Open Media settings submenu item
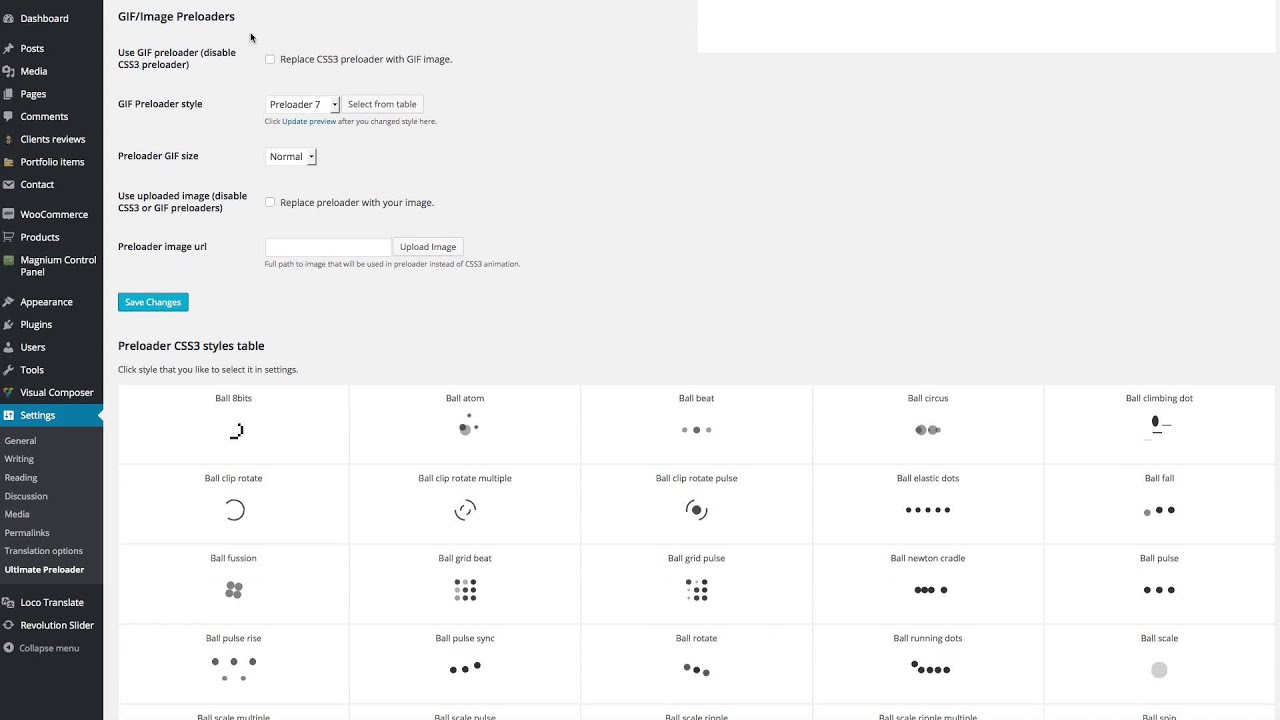1280x720 pixels. [x=17, y=514]
